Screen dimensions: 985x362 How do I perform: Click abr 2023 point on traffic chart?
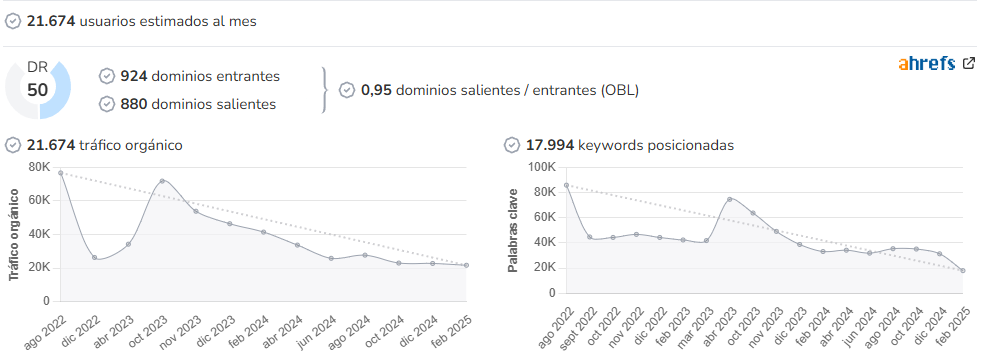coord(128,244)
